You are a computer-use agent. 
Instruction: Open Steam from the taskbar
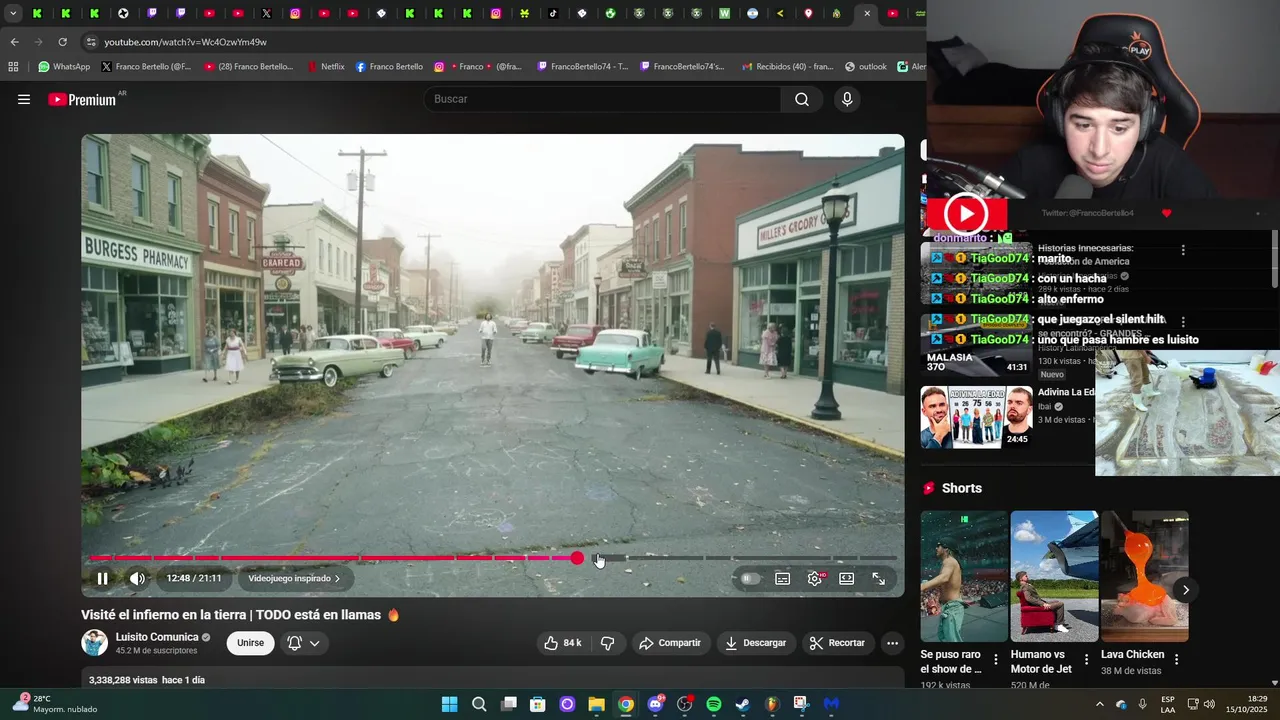pos(742,704)
